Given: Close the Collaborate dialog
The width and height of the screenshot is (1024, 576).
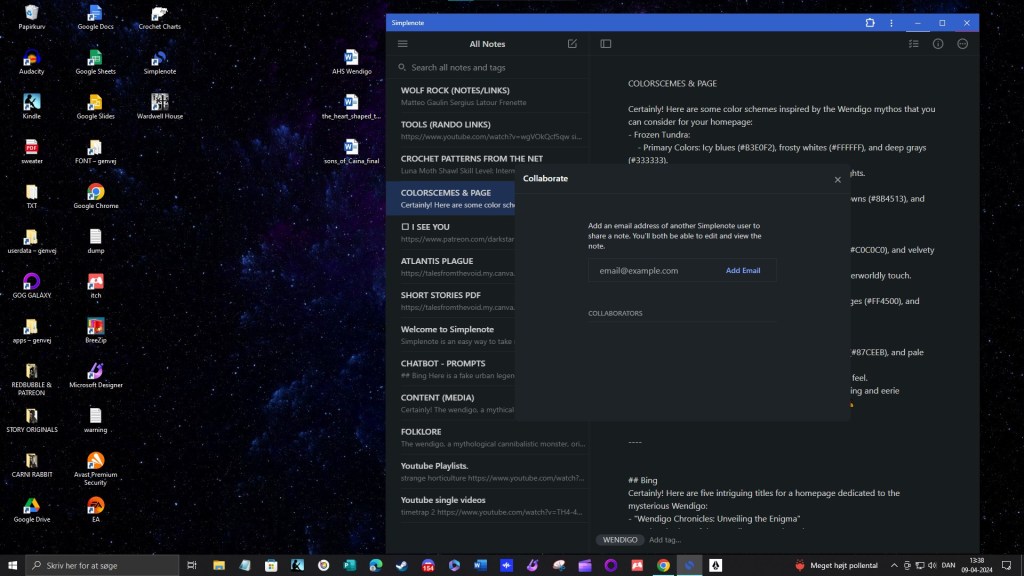Looking at the screenshot, I should (x=838, y=179).
